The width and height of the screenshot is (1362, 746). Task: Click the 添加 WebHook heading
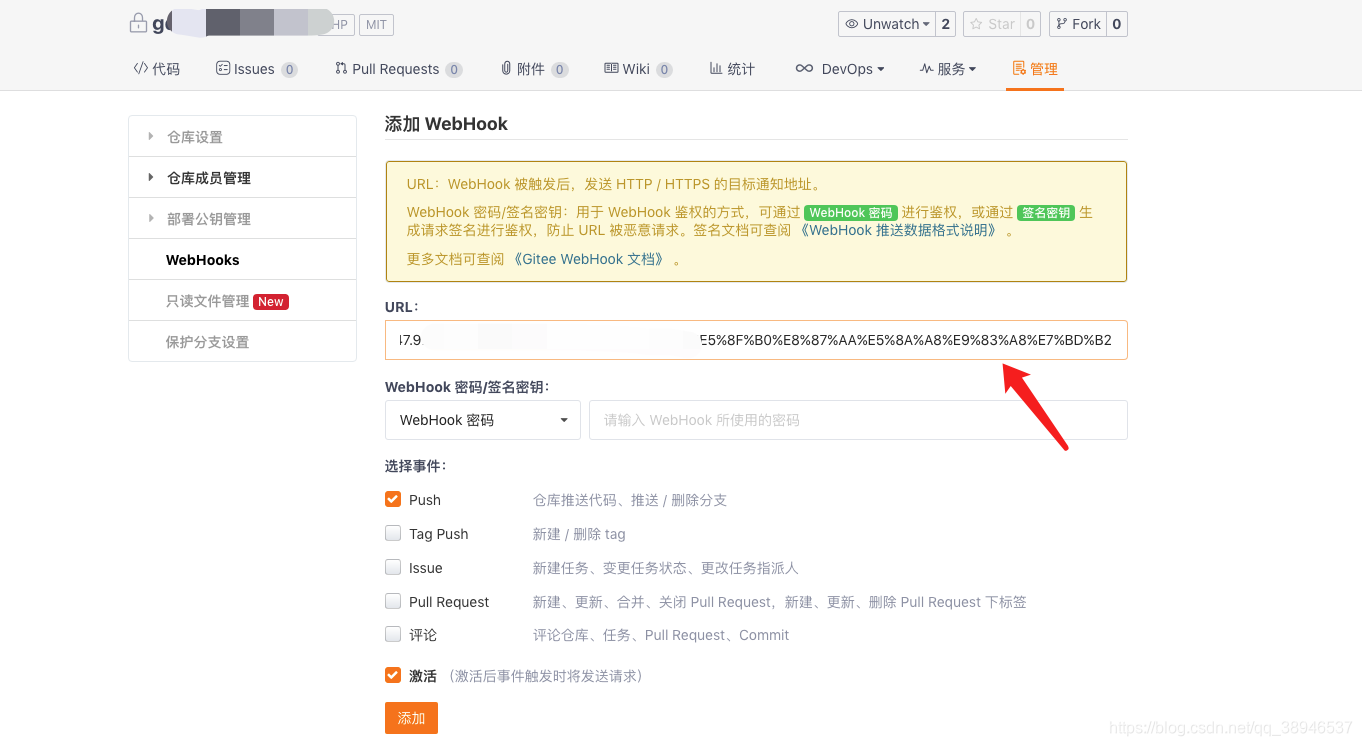click(446, 124)
